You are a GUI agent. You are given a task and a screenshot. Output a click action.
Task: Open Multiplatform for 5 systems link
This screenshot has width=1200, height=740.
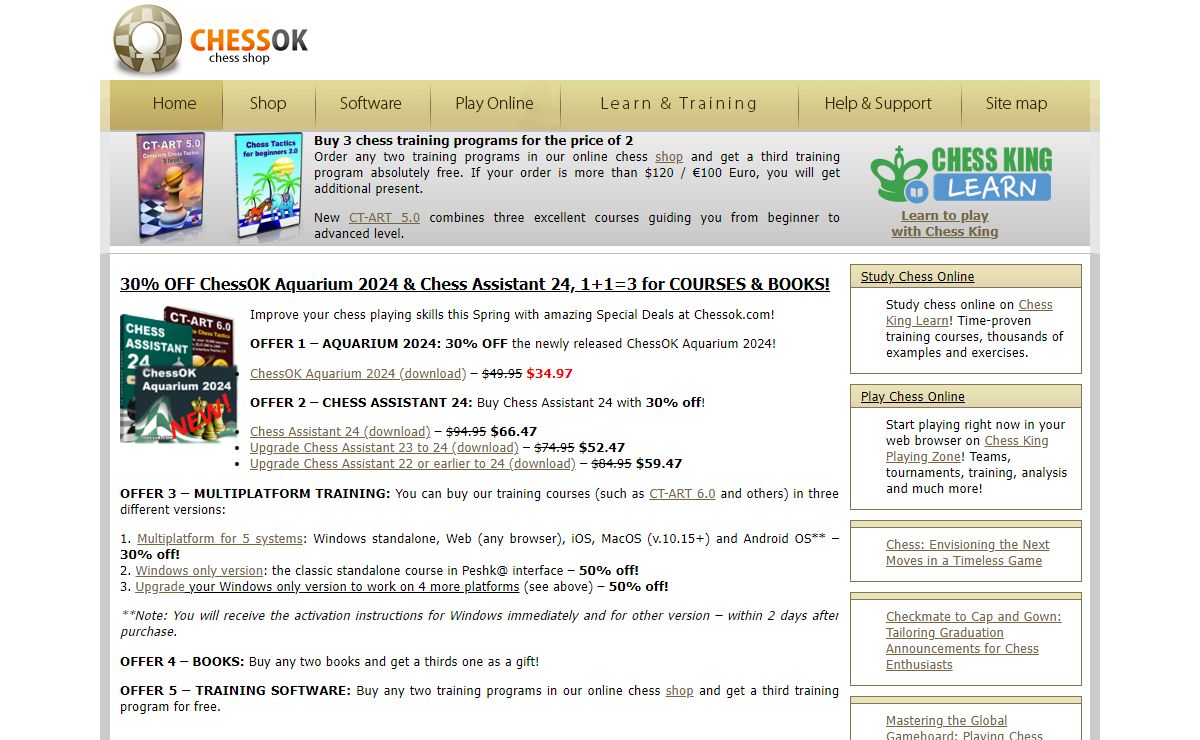[220, 539]
